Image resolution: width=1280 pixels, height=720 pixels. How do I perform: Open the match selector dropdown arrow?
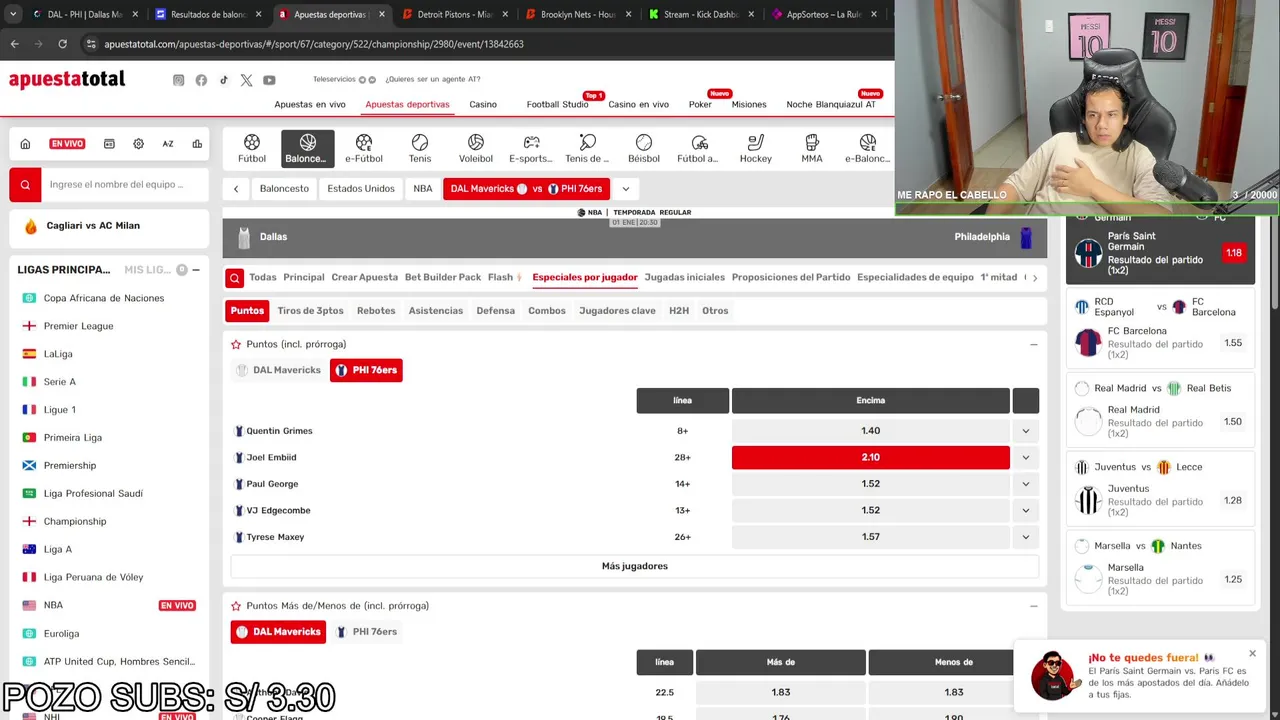tap(625, 189)
